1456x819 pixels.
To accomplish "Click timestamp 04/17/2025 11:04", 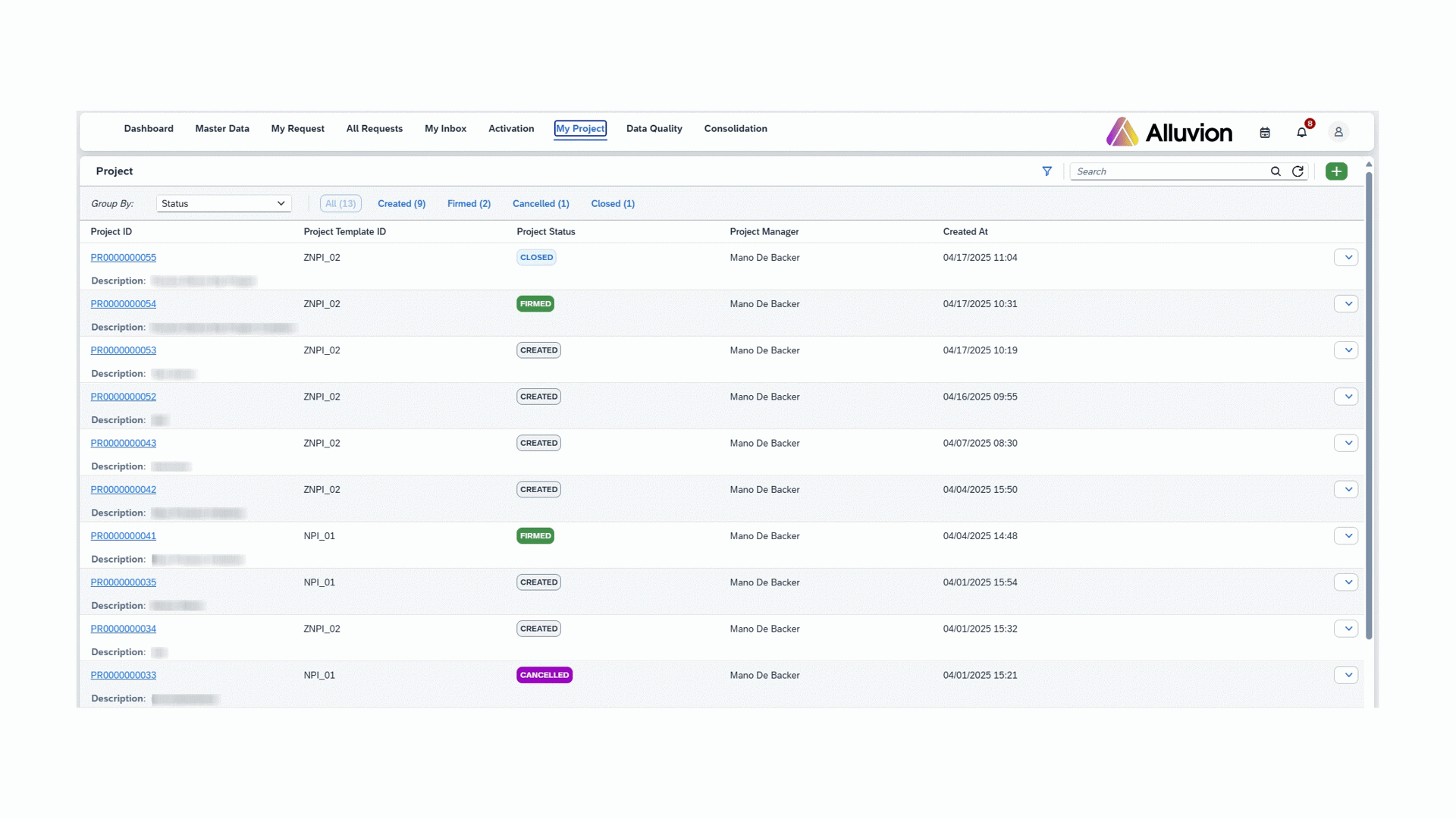I will 981,258.
